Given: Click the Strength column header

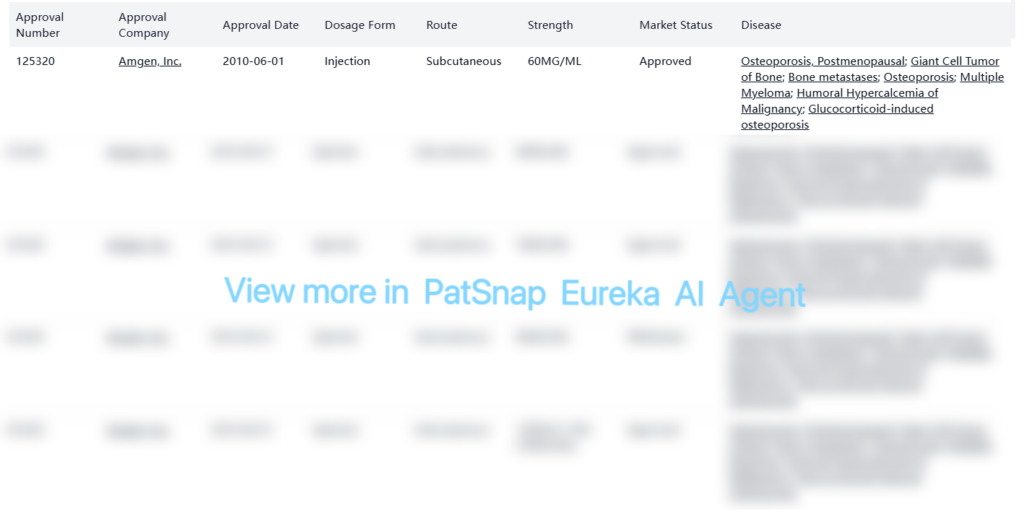Looking at the screenshot, I should pos(550,25).
